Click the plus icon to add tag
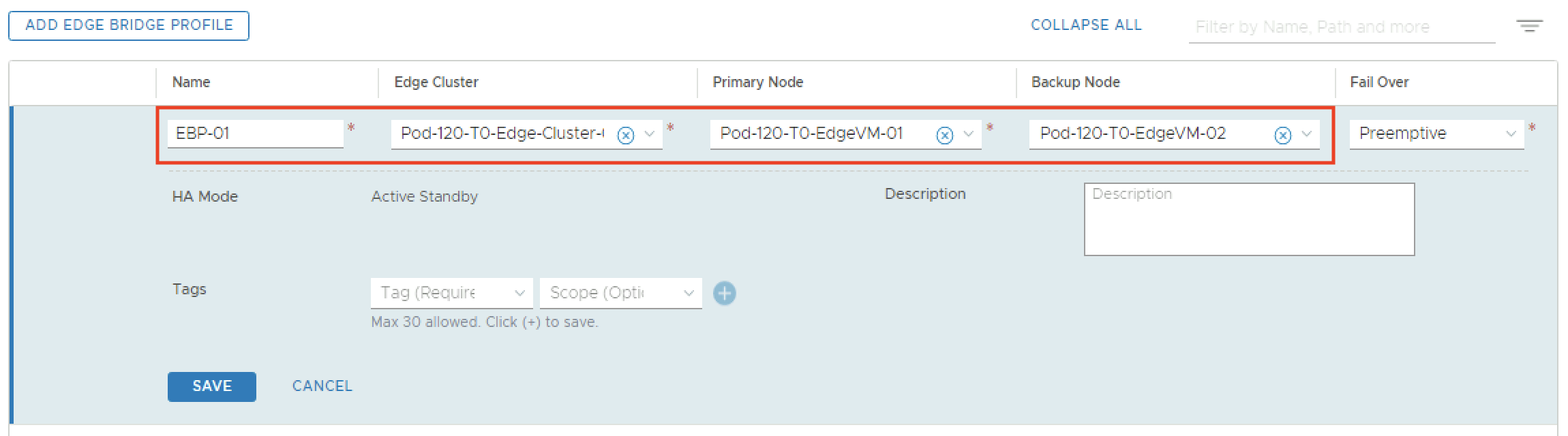The width and height of the screenshot is (1568, 436). pos(724,294)
